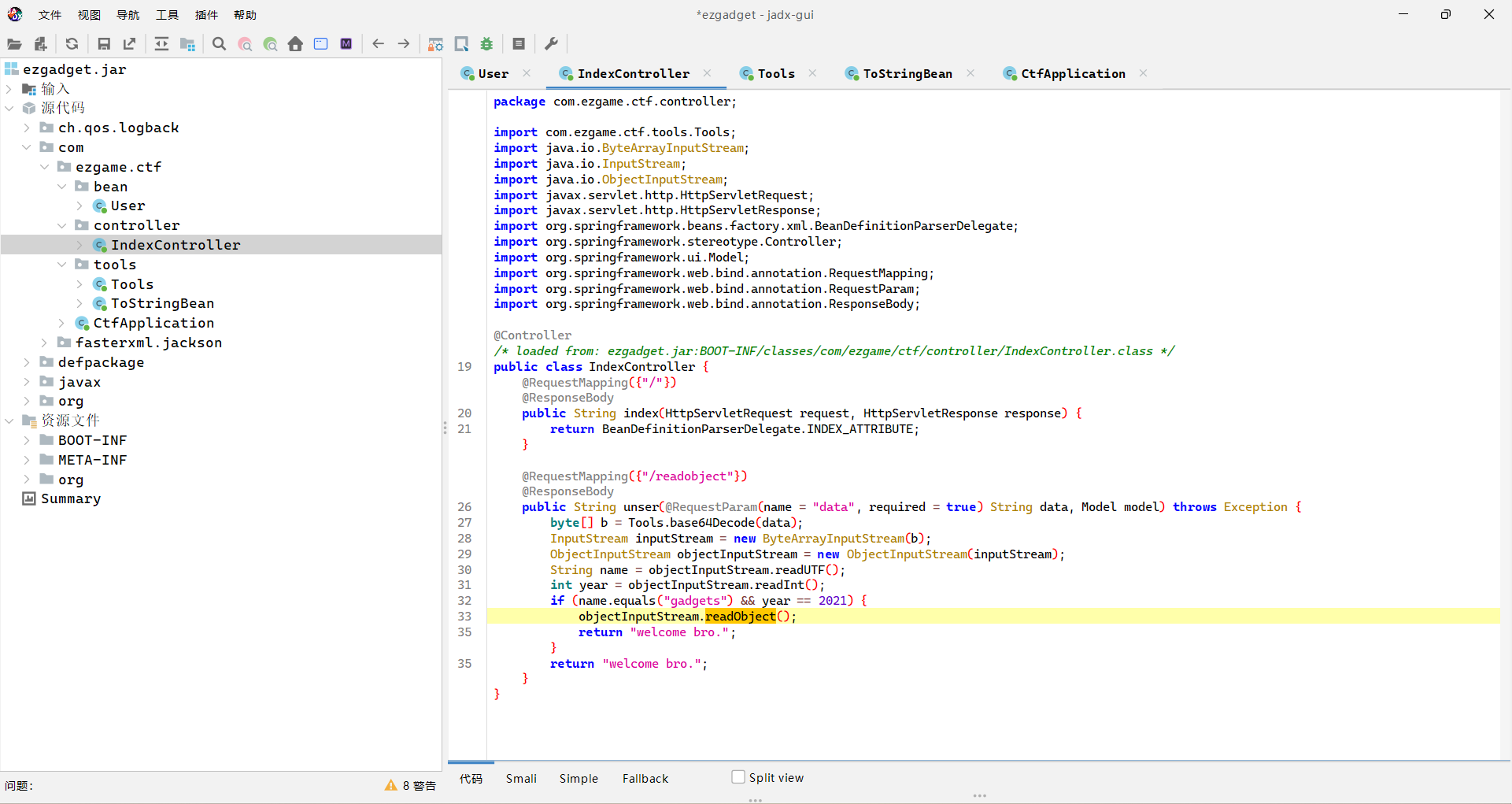Click the deobfuscation lock-gear icon
This screenshot has height=804, width=1512.
(435, 44)
